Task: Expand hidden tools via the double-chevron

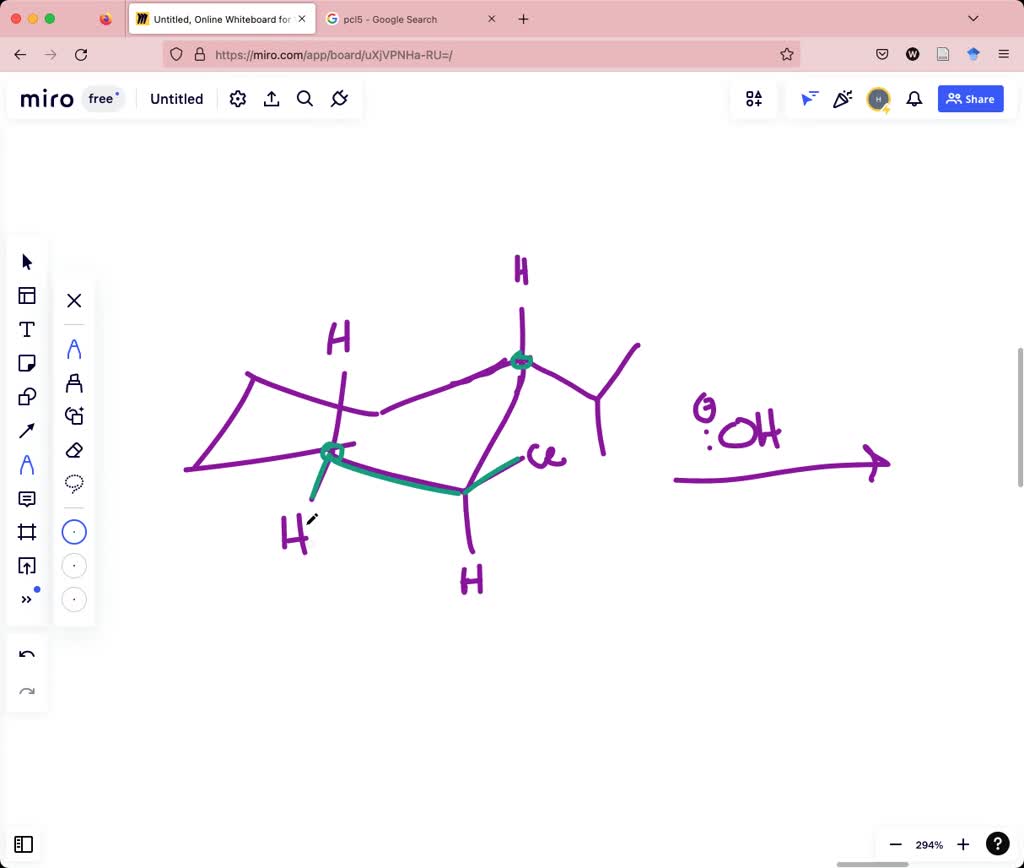Action: point(26,598)
